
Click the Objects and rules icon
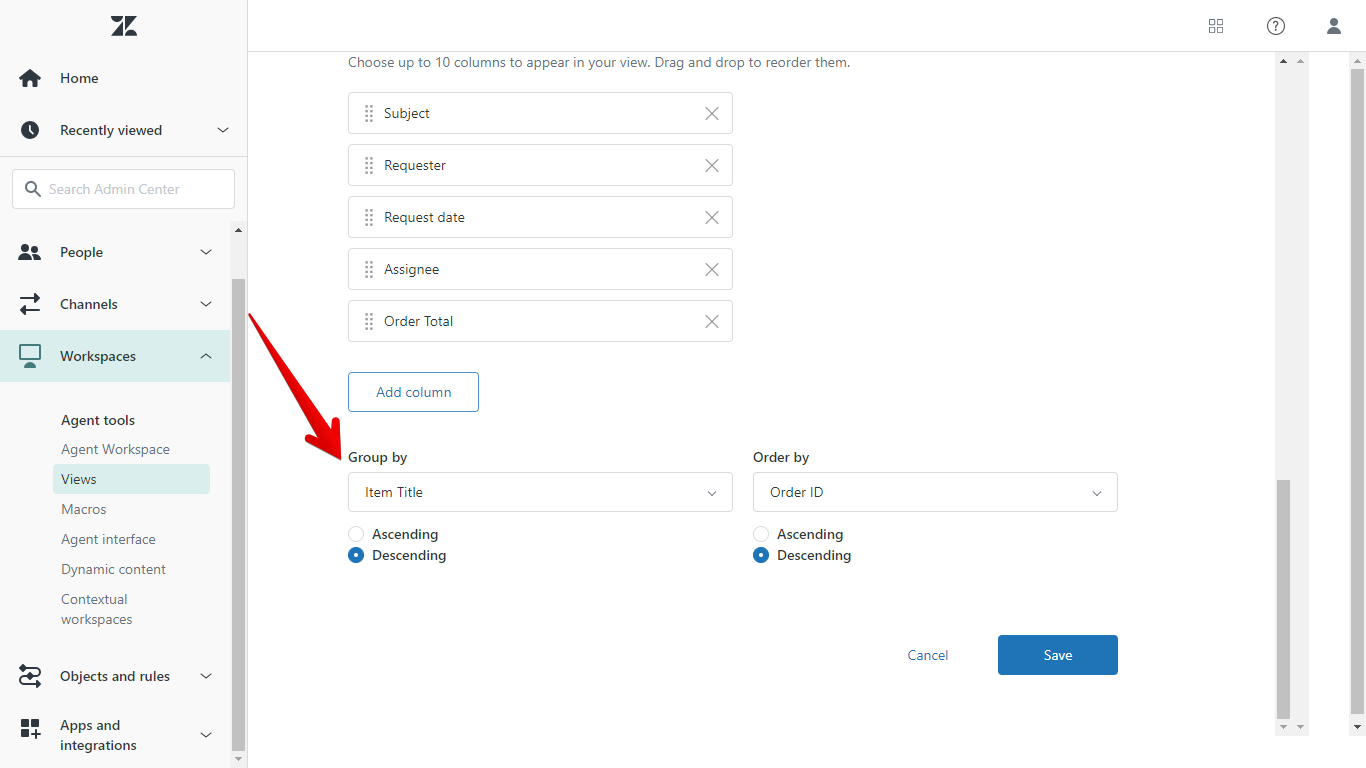click(30, 676)
